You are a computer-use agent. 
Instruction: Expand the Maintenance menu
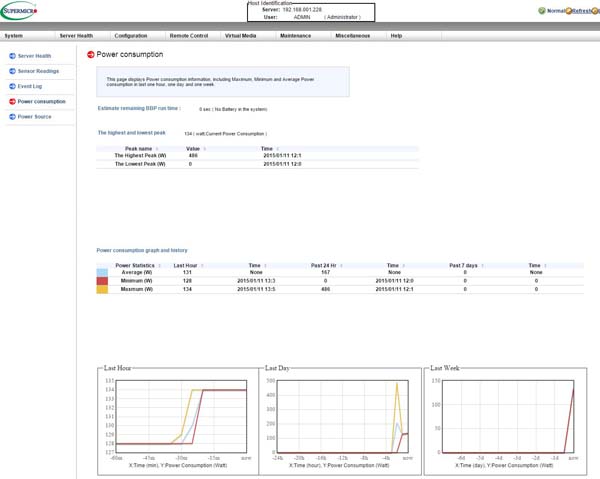pyautogui.click(x=295, y=35)
